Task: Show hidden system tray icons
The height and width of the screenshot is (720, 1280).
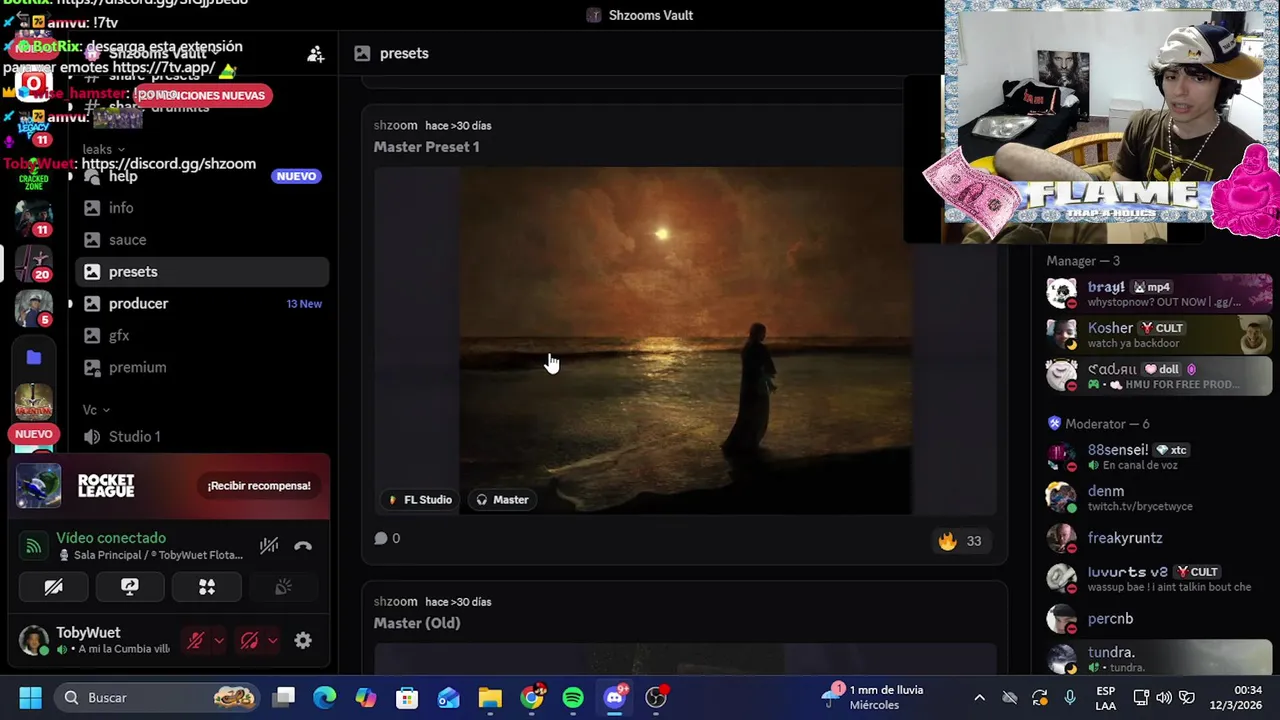Action: coord(979,698)
